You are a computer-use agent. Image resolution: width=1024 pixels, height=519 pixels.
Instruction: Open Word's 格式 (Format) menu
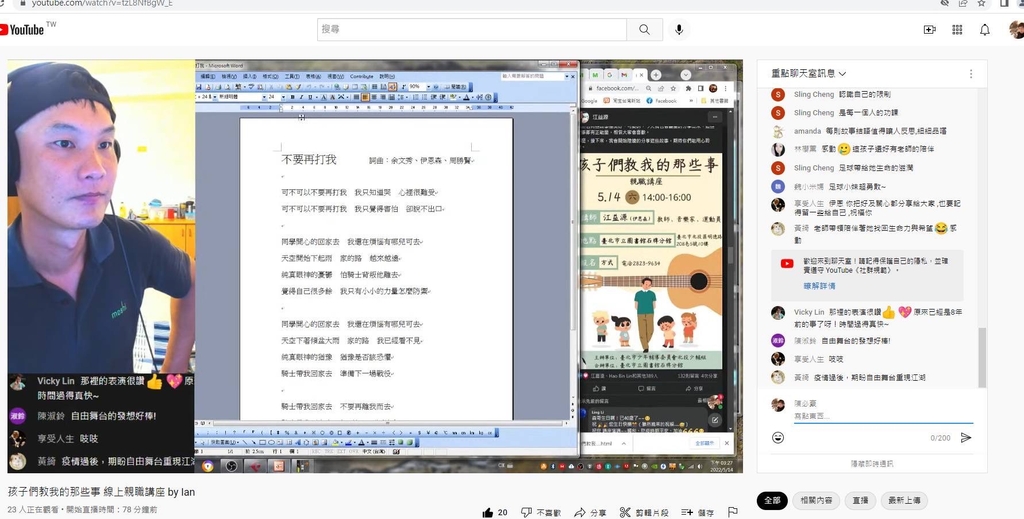click(270, 76)
